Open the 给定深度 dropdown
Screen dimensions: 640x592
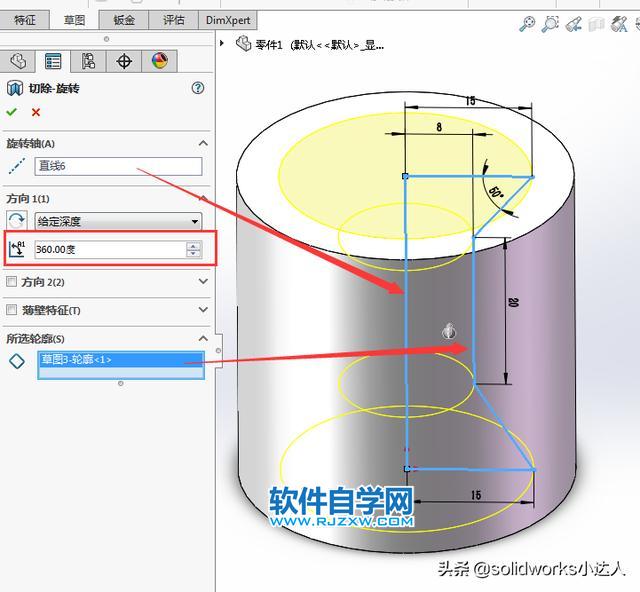click(x=118, y=221)
